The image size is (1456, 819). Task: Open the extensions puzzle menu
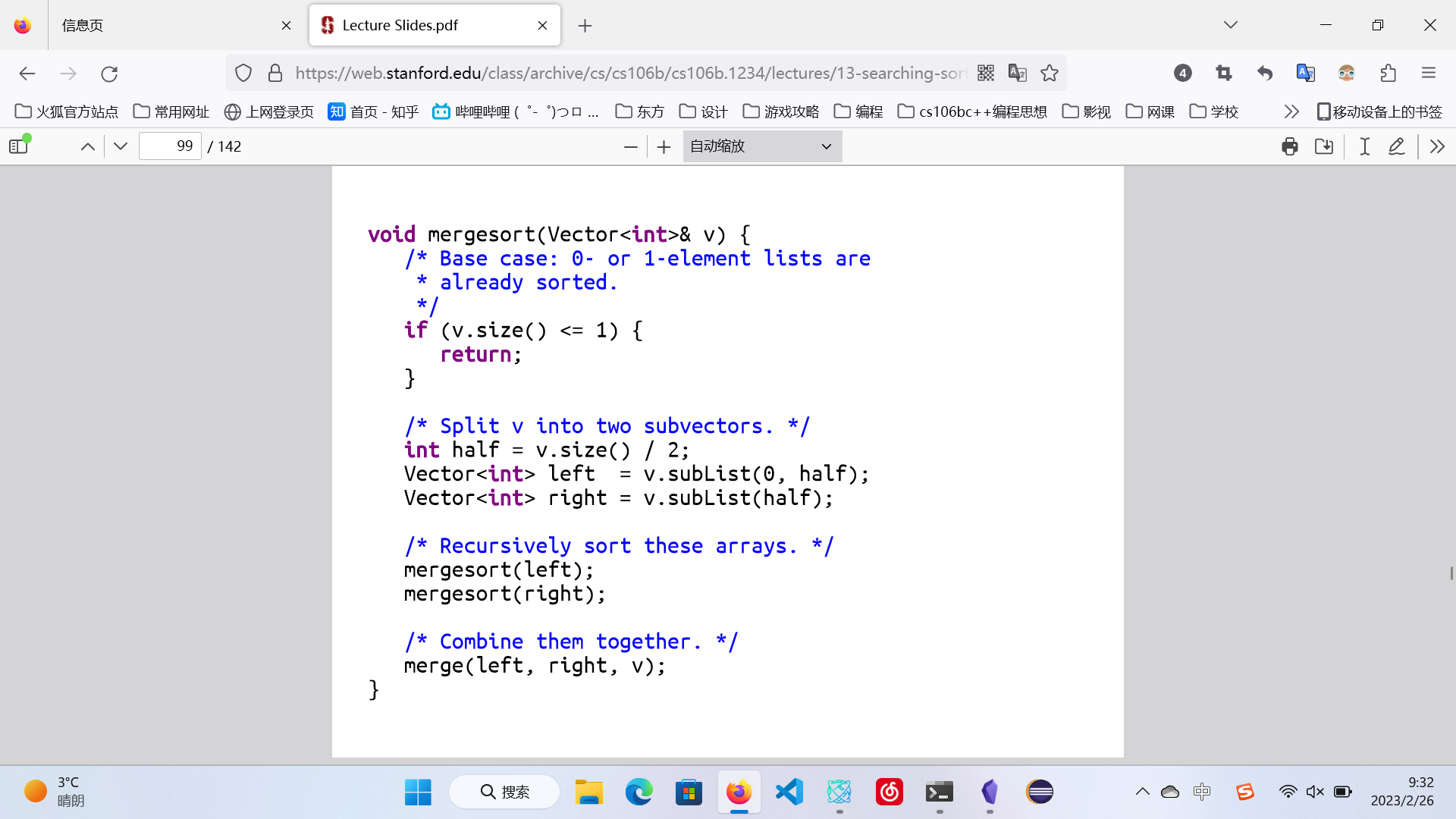pyautogui.click(x=1388, y=73)
